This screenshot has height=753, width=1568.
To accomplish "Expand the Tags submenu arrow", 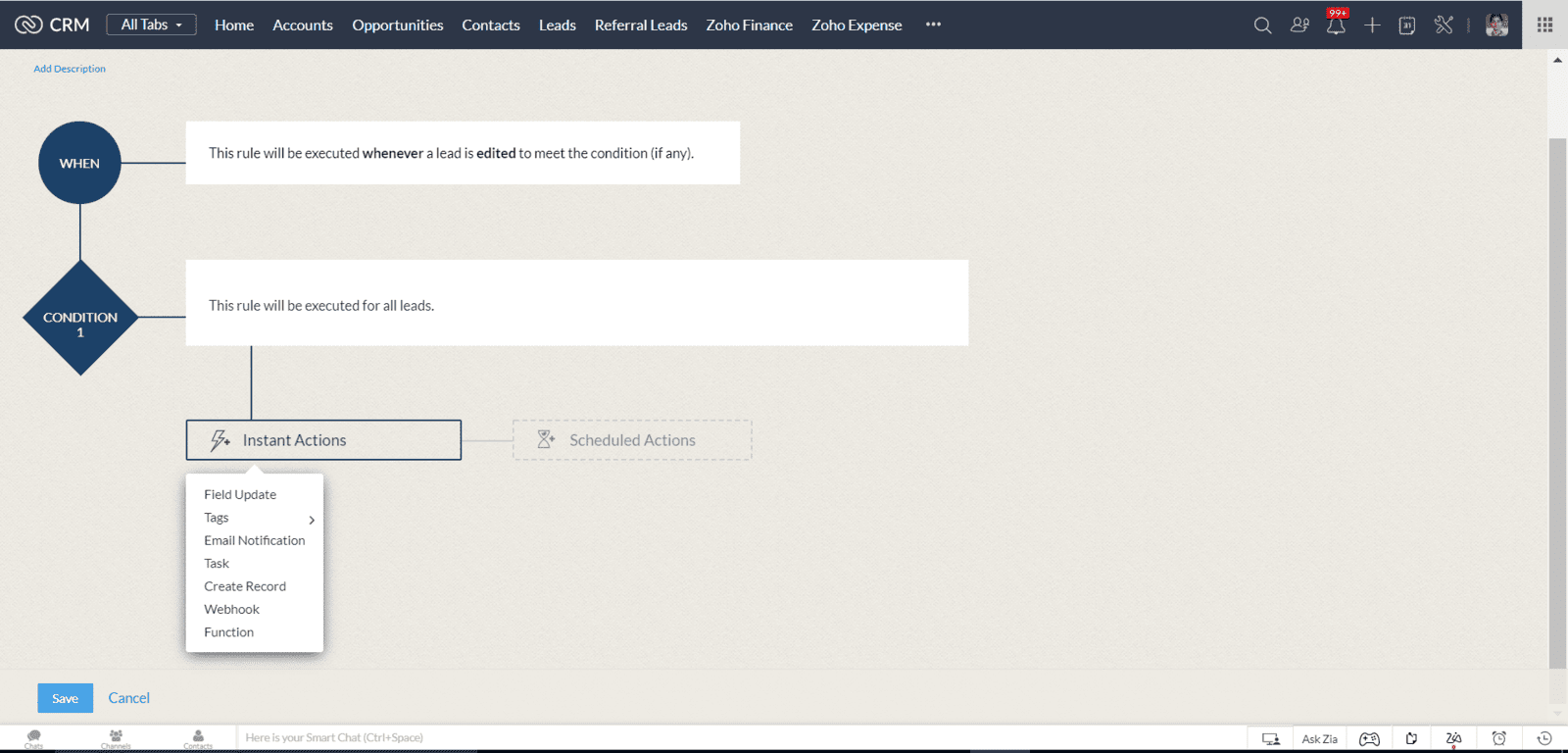I will coord(312,520).
